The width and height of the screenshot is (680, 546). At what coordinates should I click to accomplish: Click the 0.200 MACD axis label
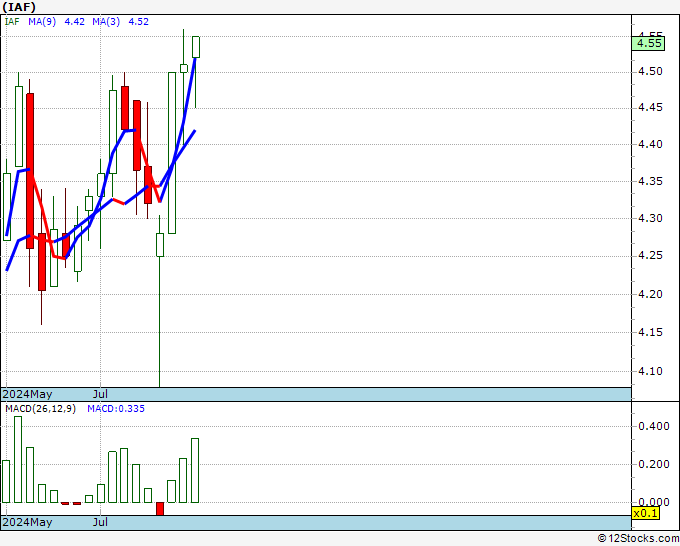pos(654,464)
